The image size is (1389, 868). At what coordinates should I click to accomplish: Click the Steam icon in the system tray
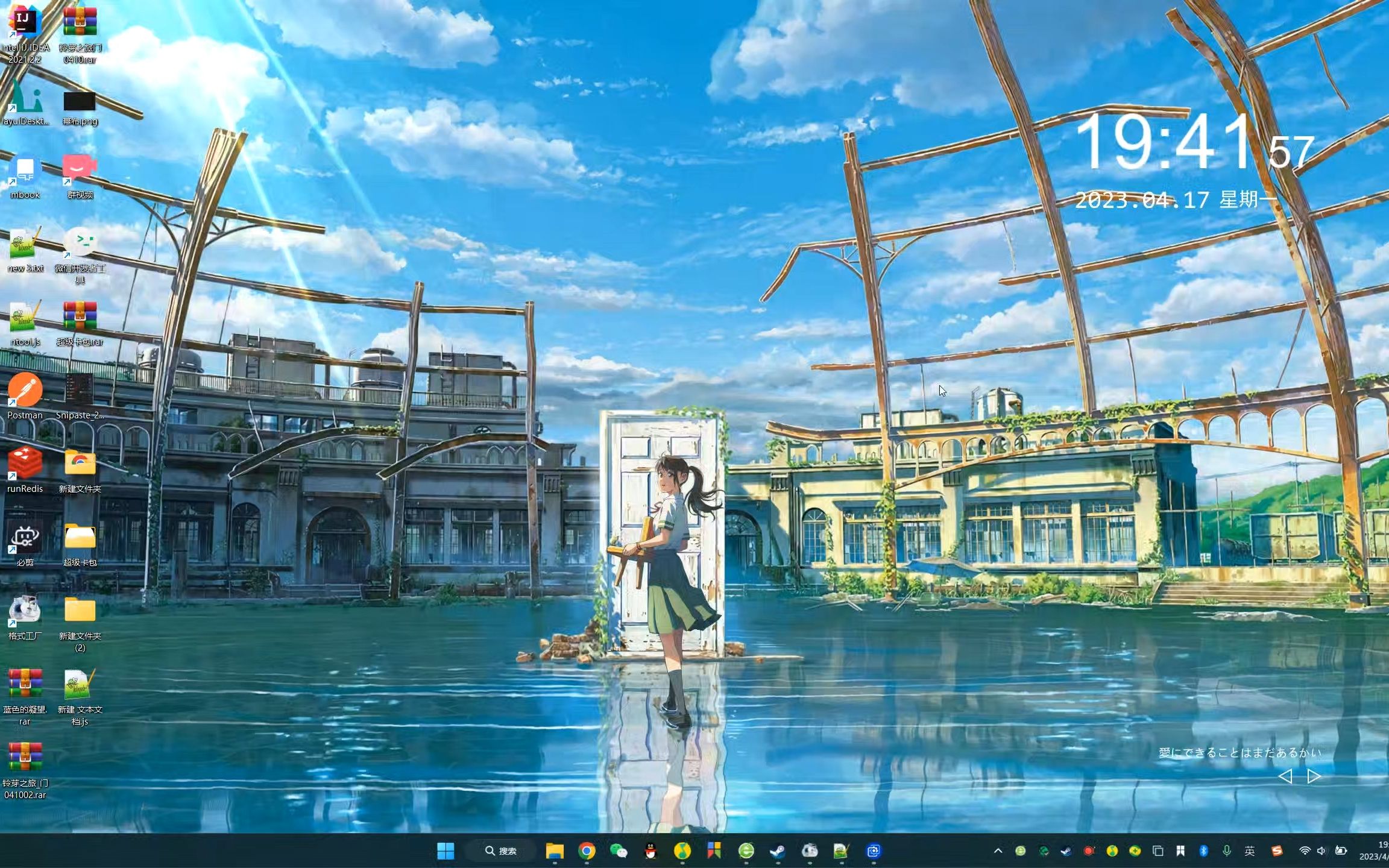[1066, 851]
